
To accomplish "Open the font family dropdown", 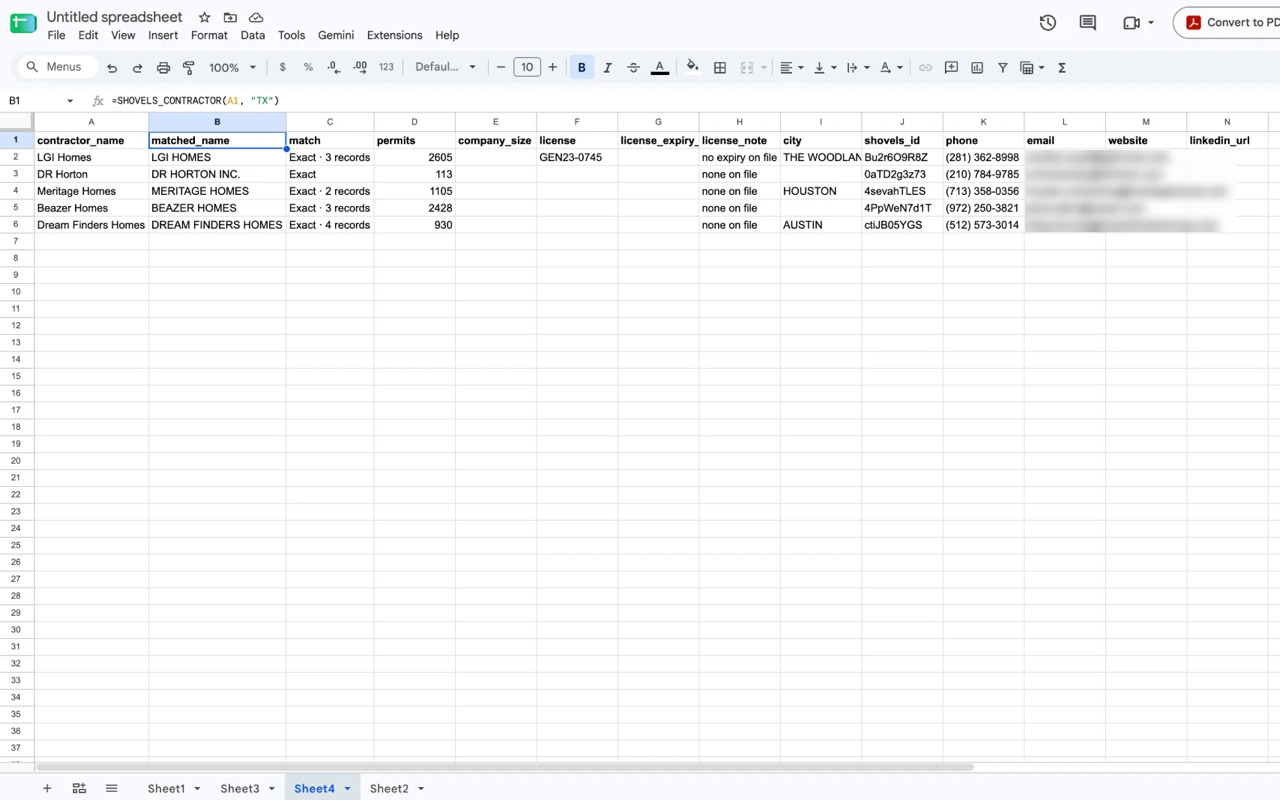I will pyautogui.click(x=446, y=68).
